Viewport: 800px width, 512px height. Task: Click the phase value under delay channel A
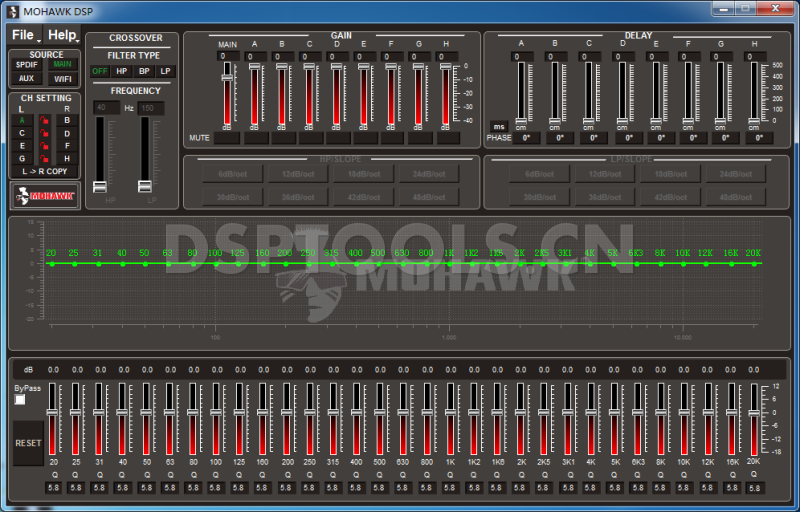pos(523,138)
